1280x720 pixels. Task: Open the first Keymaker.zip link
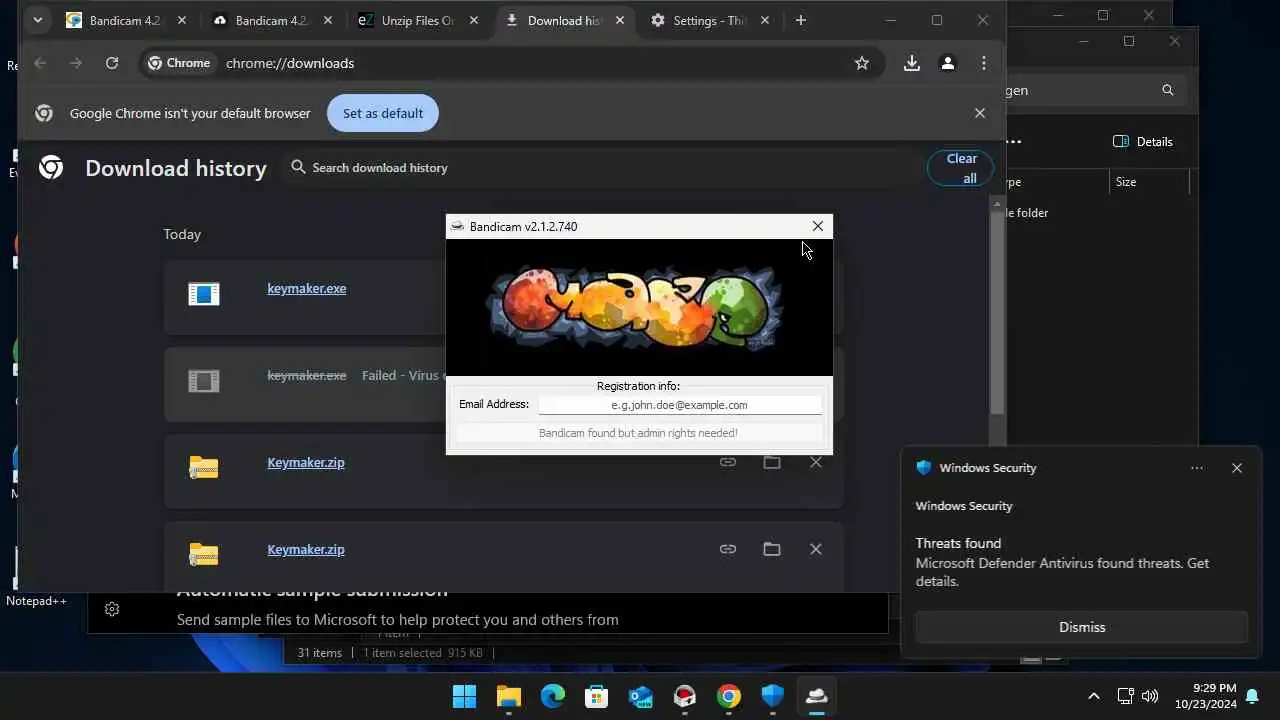pyautogui.click(x=306, y=463)
